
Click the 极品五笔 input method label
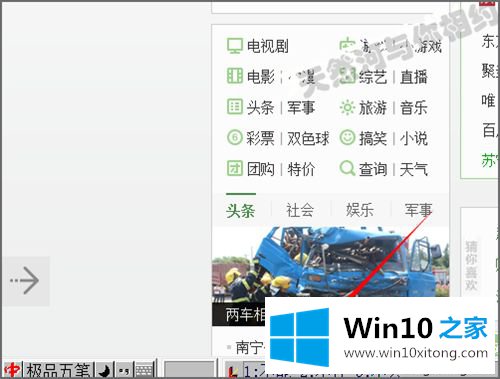tap(58, 370)
